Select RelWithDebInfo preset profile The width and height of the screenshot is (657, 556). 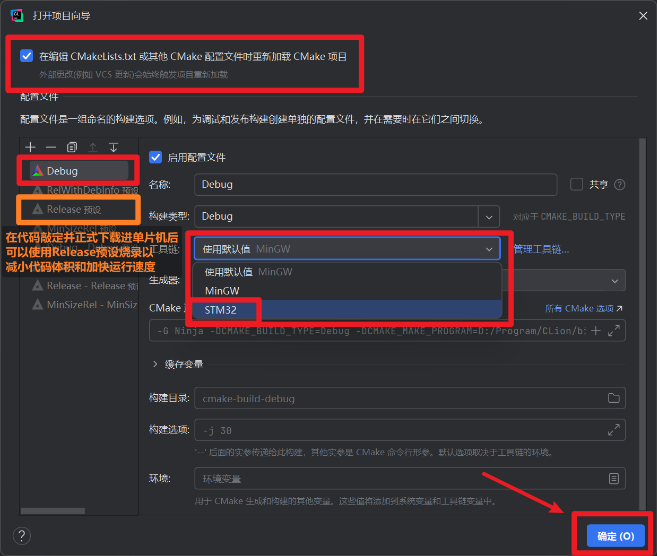click(x=85, y=190)
